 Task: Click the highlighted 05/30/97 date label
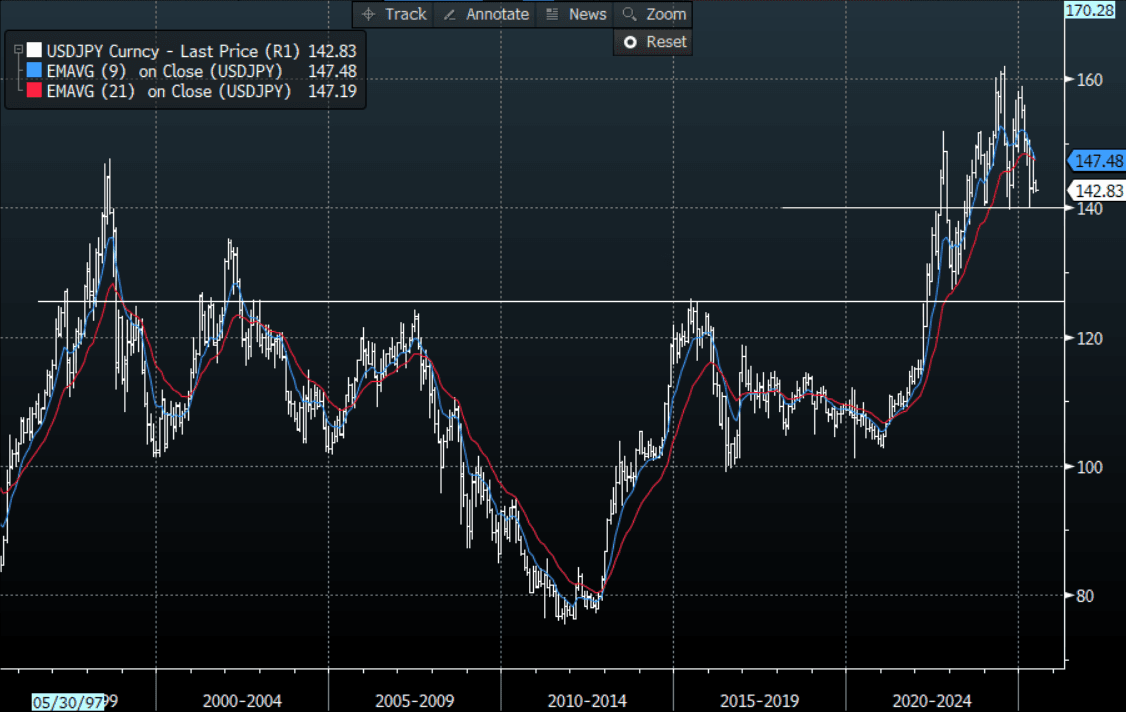point(66,701)
